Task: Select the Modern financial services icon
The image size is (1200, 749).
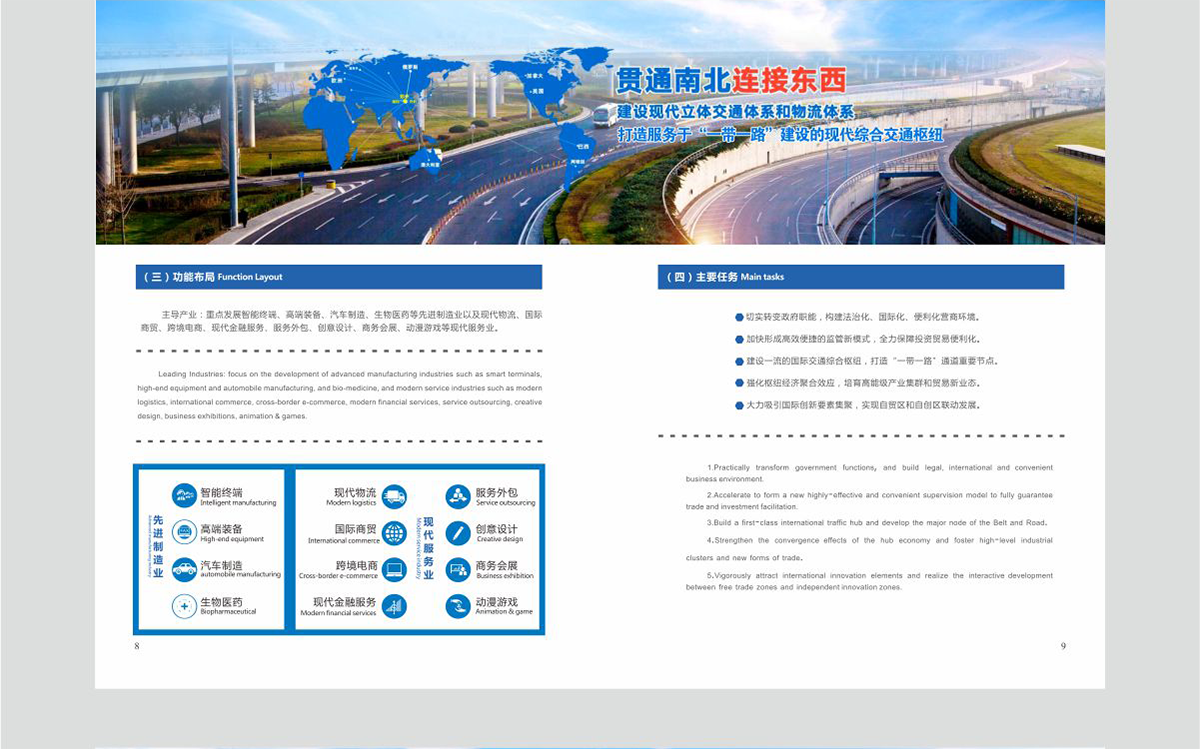Action: [x=394, y=606]
